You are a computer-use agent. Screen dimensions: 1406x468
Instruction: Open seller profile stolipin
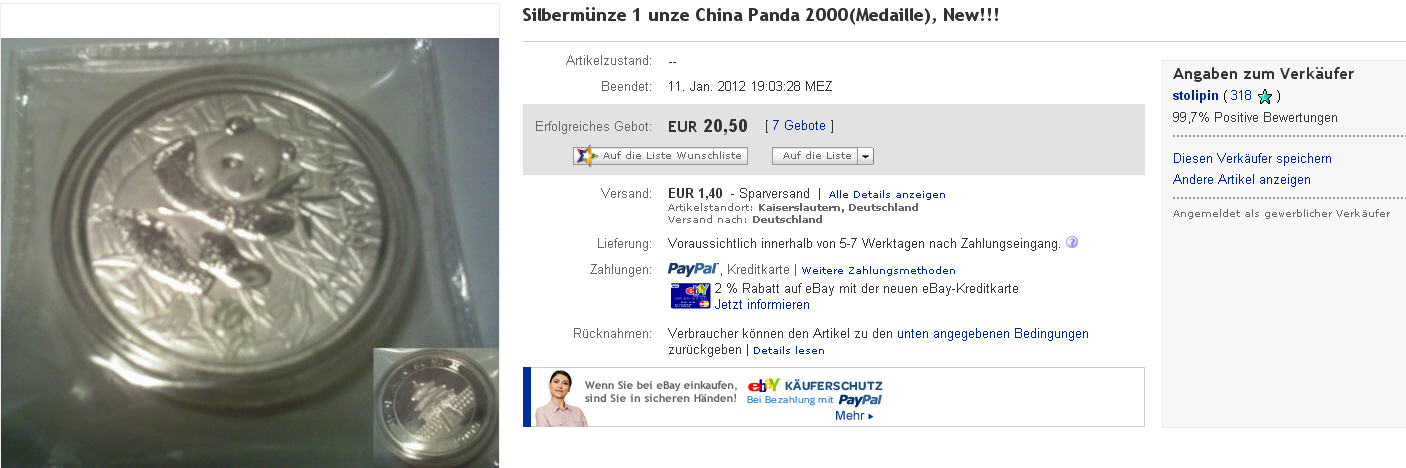pyautogui.click(x=1195, y=96)
